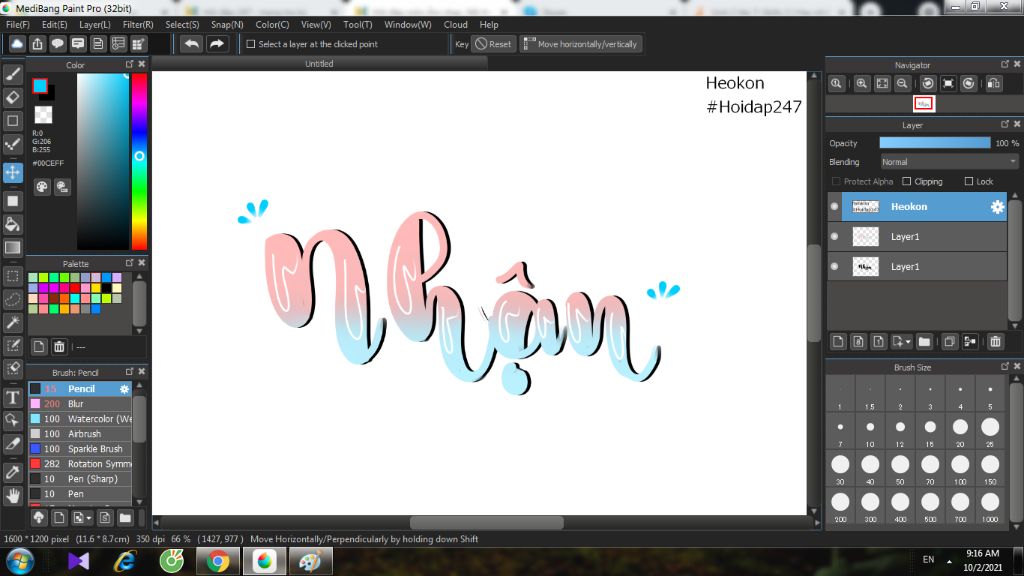Click the Undo arrow in toolbar
This screenshot has width=1024, height=576.
(x=191, y=44)
